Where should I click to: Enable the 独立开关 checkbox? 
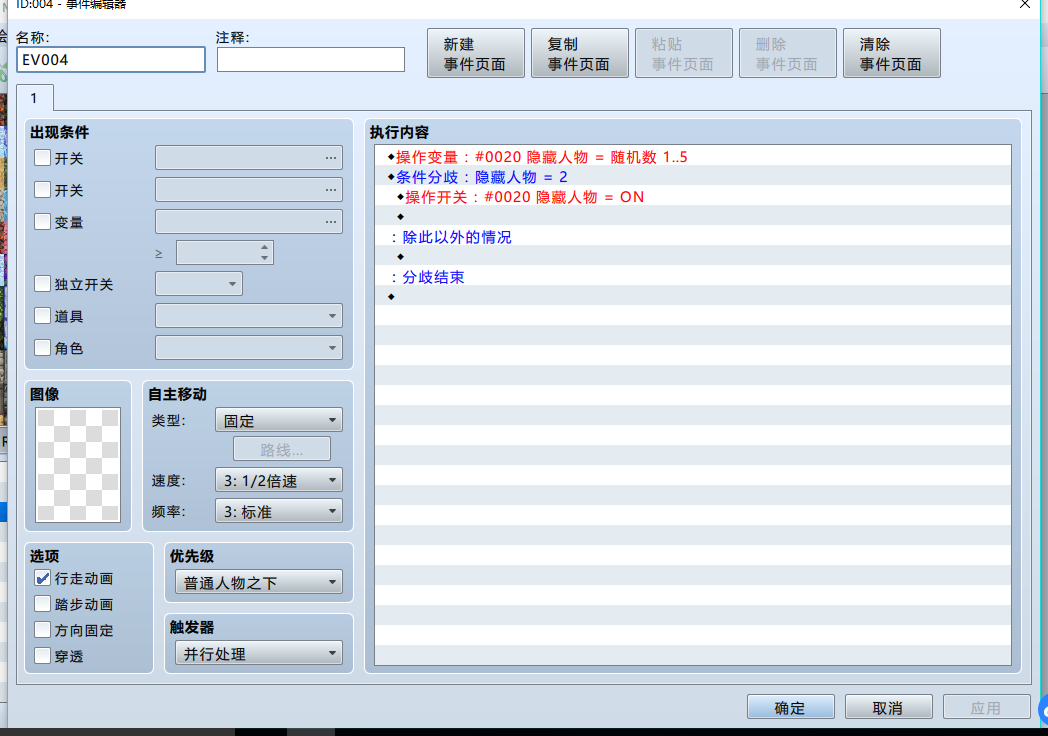(42, 283)
